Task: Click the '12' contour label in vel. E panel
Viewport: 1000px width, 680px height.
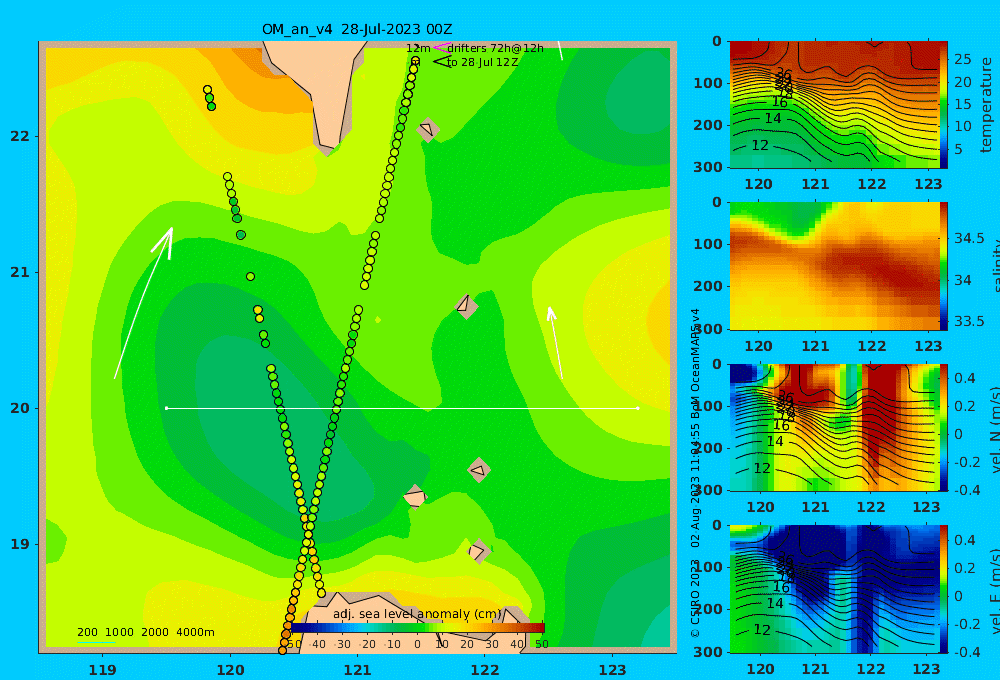Action: (762, 630)
